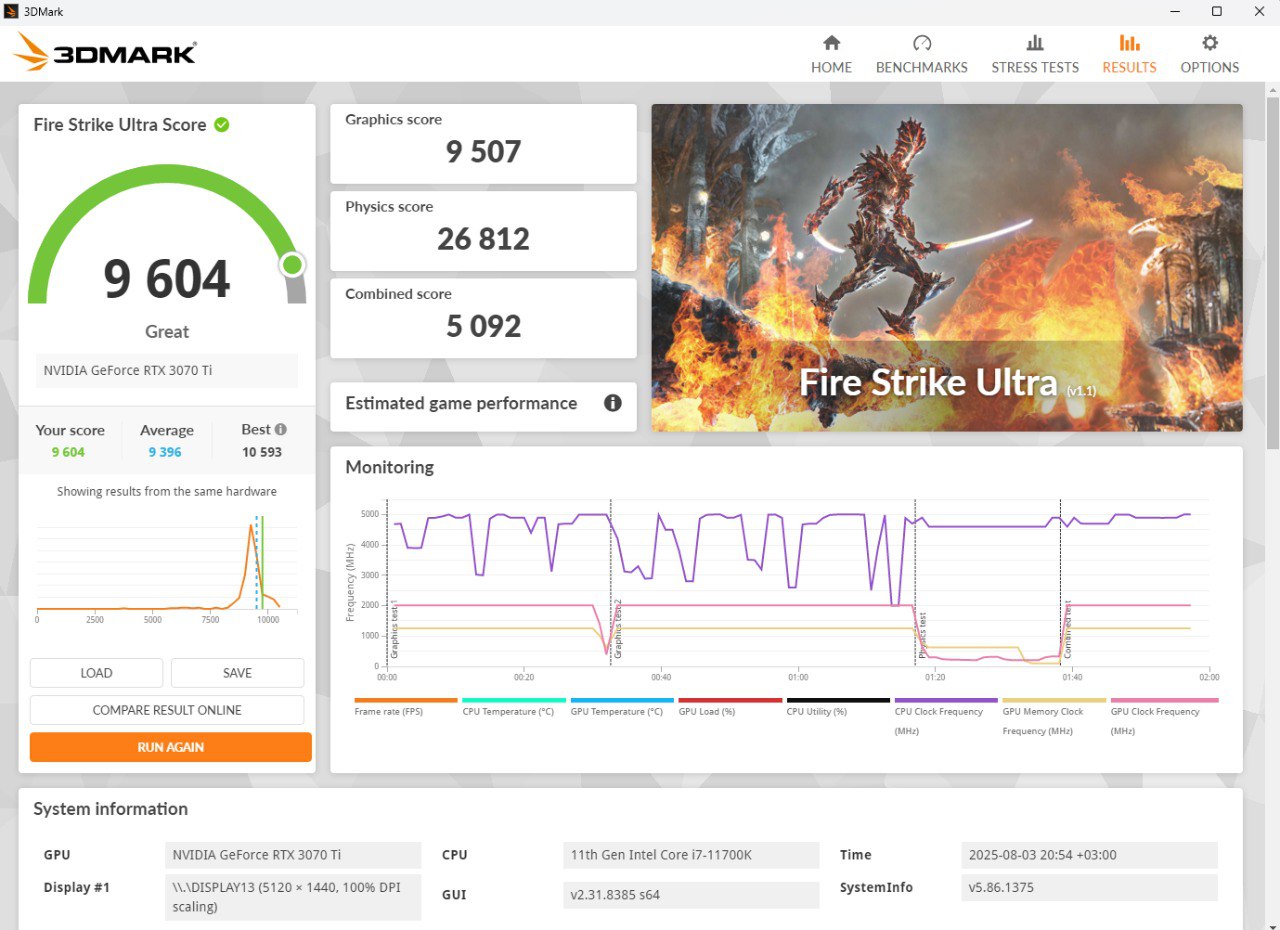
Task: Click the score distribution chart
Action: 167,567
